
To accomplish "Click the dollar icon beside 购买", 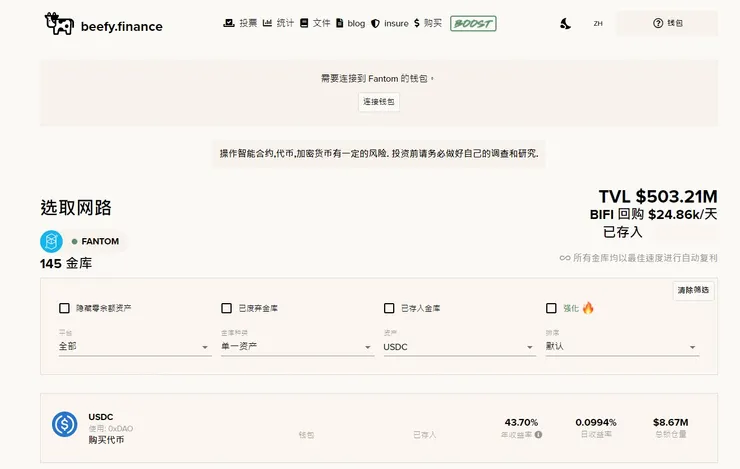I will pos(417,23).
